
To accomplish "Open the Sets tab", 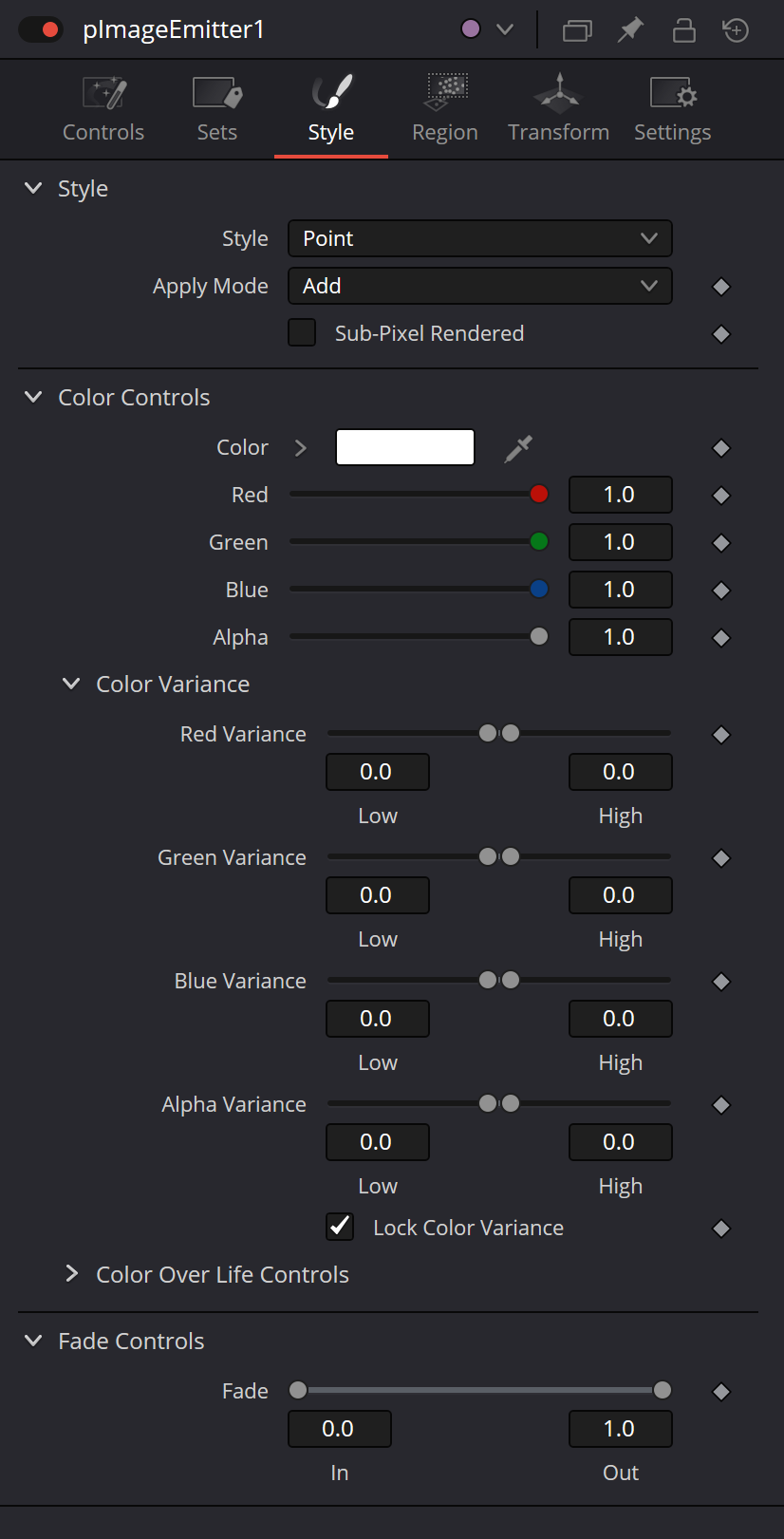I will 217,110.
